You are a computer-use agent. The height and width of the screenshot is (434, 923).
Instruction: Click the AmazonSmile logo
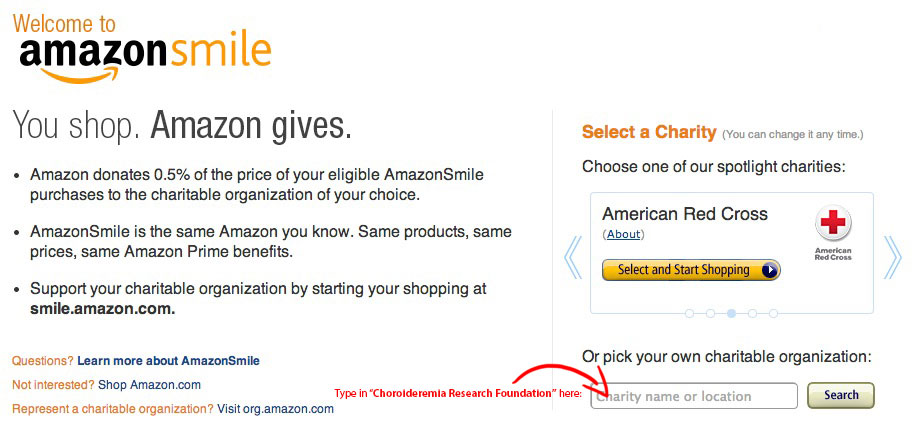pyautogui.click(x=145, y=56)
